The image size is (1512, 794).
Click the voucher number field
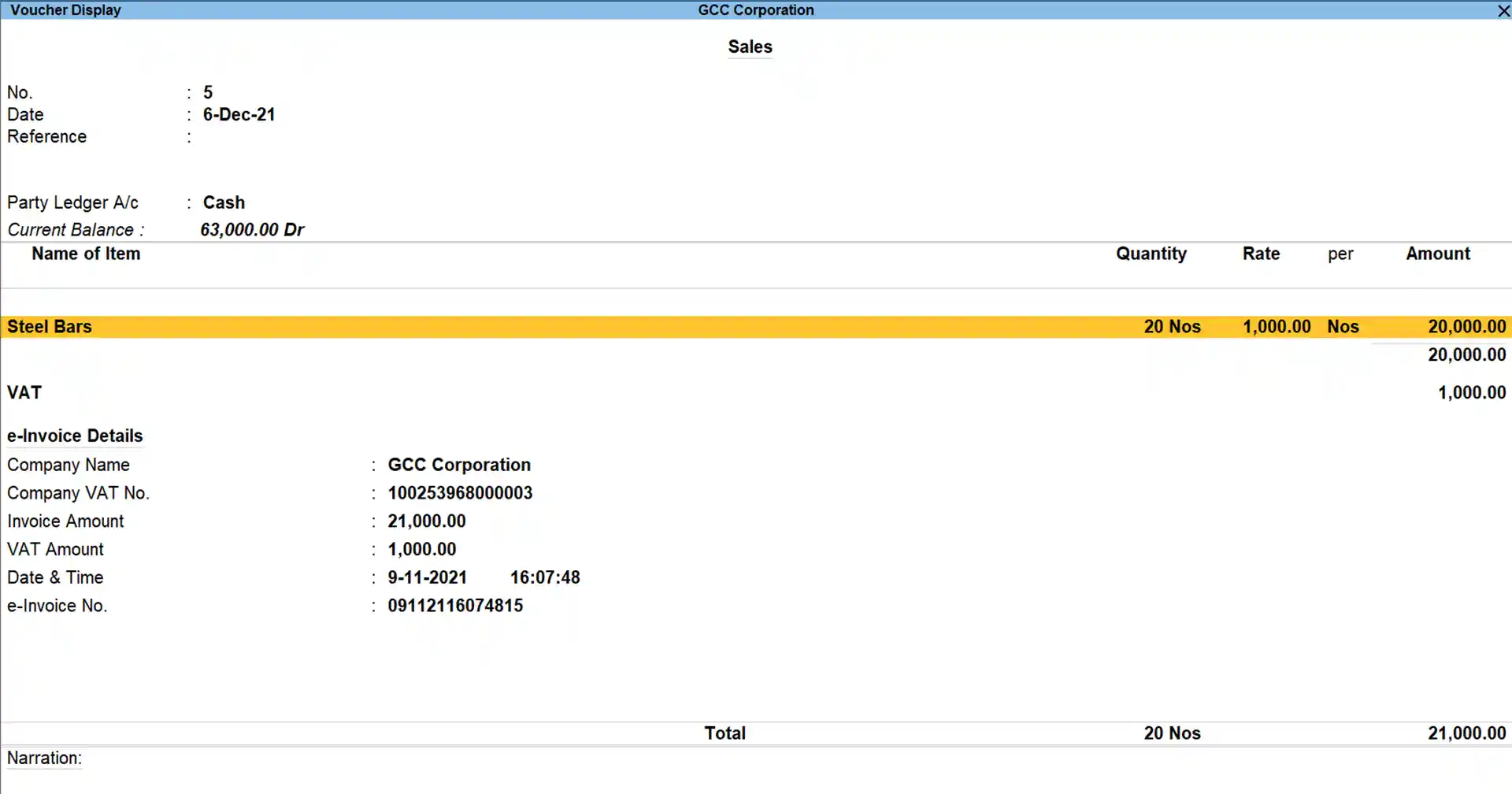tap(207, 92)
